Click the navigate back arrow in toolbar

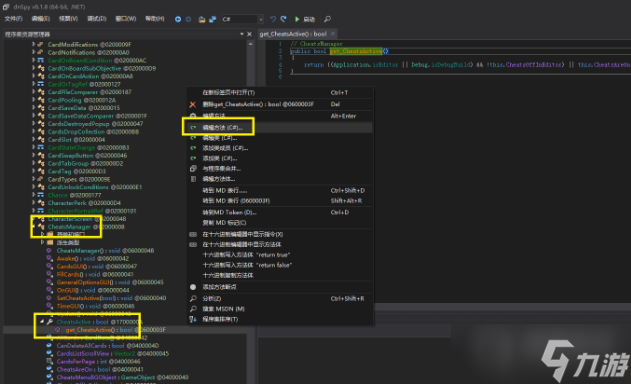click(177, 19)
